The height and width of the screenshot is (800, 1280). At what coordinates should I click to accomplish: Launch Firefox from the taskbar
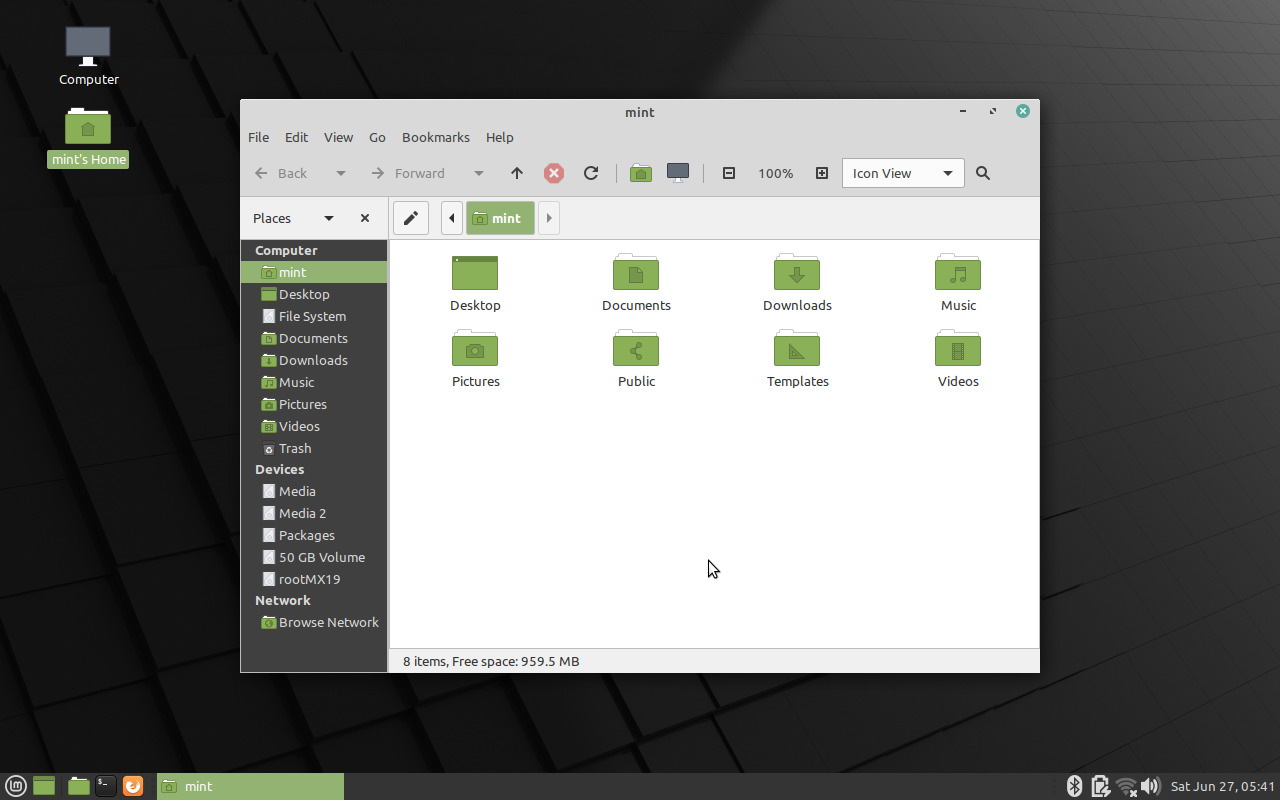coord(133,786)
